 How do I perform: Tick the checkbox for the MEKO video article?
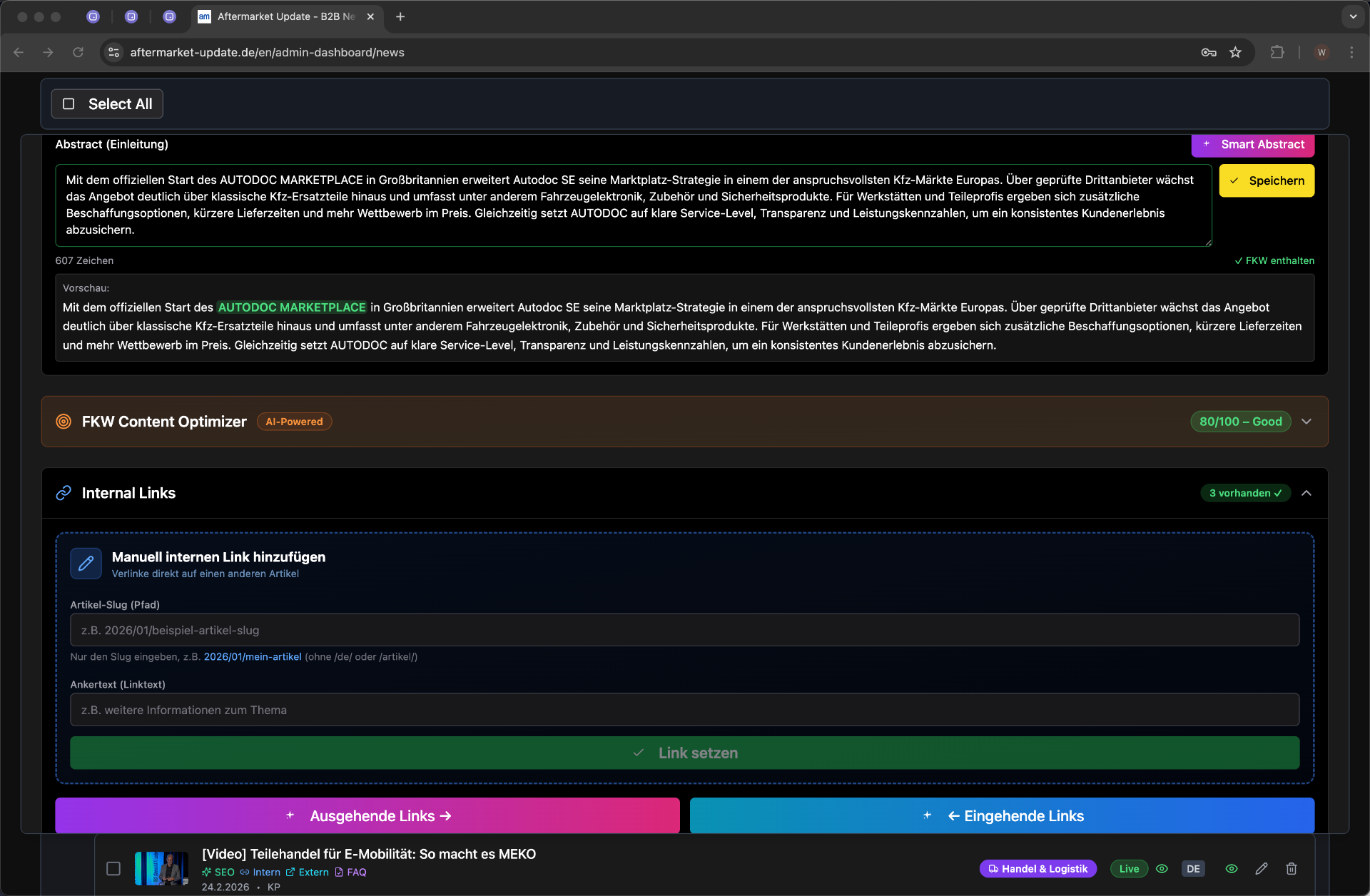pos(113,868)
